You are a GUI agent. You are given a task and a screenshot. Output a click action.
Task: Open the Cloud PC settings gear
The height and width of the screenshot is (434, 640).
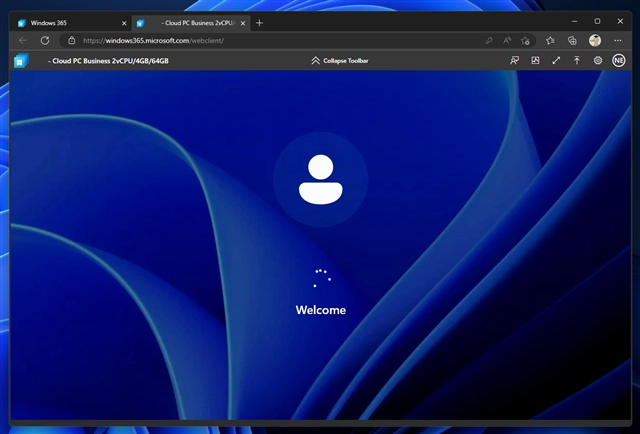598,60
